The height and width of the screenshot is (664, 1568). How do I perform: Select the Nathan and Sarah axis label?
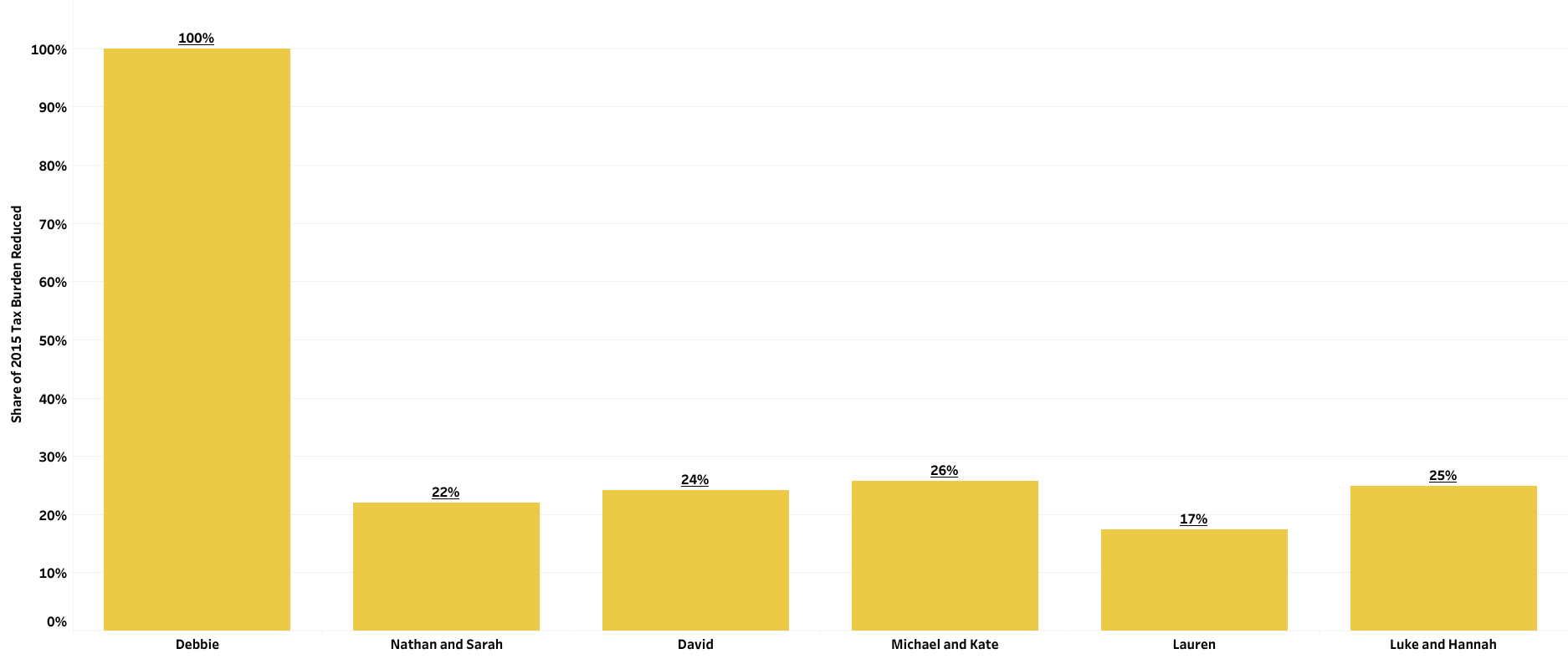[447, 645]
